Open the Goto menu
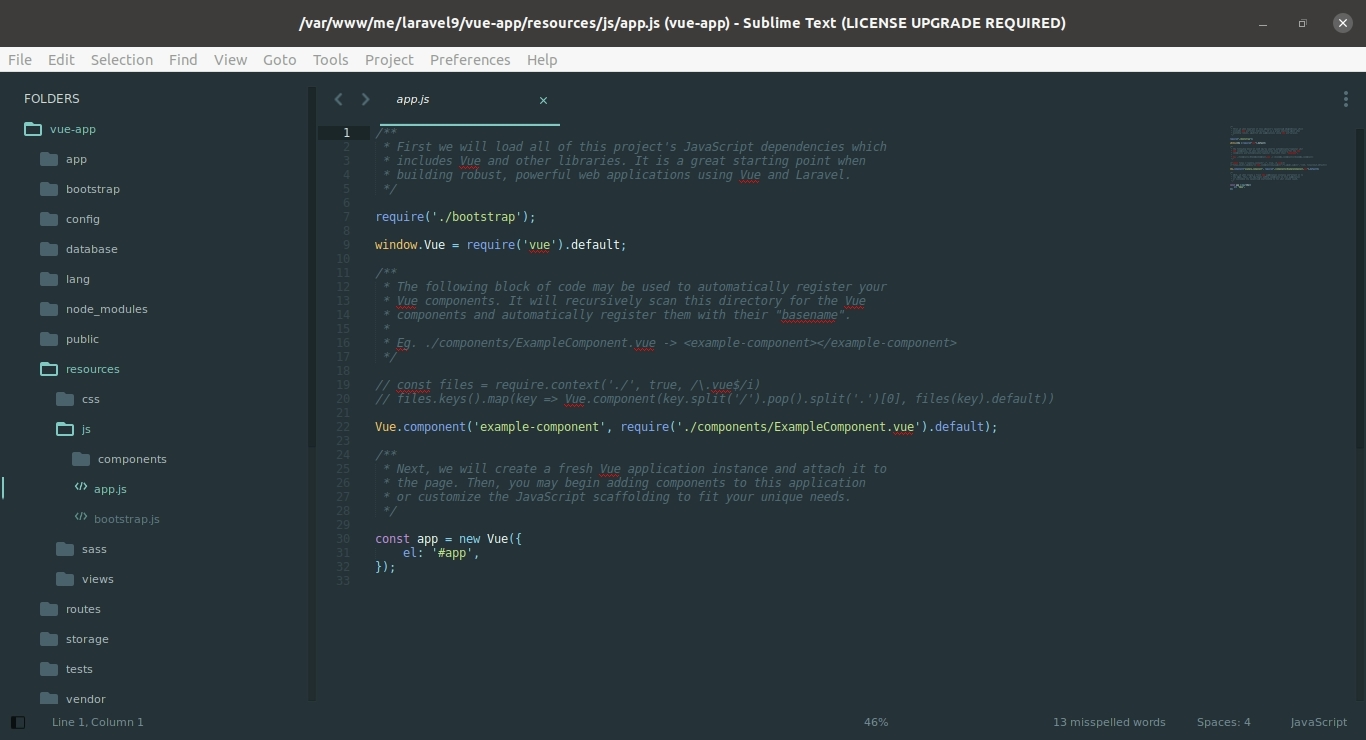Image resolution: width=1366 pixels, height=740 pixels. coord(279,60)
